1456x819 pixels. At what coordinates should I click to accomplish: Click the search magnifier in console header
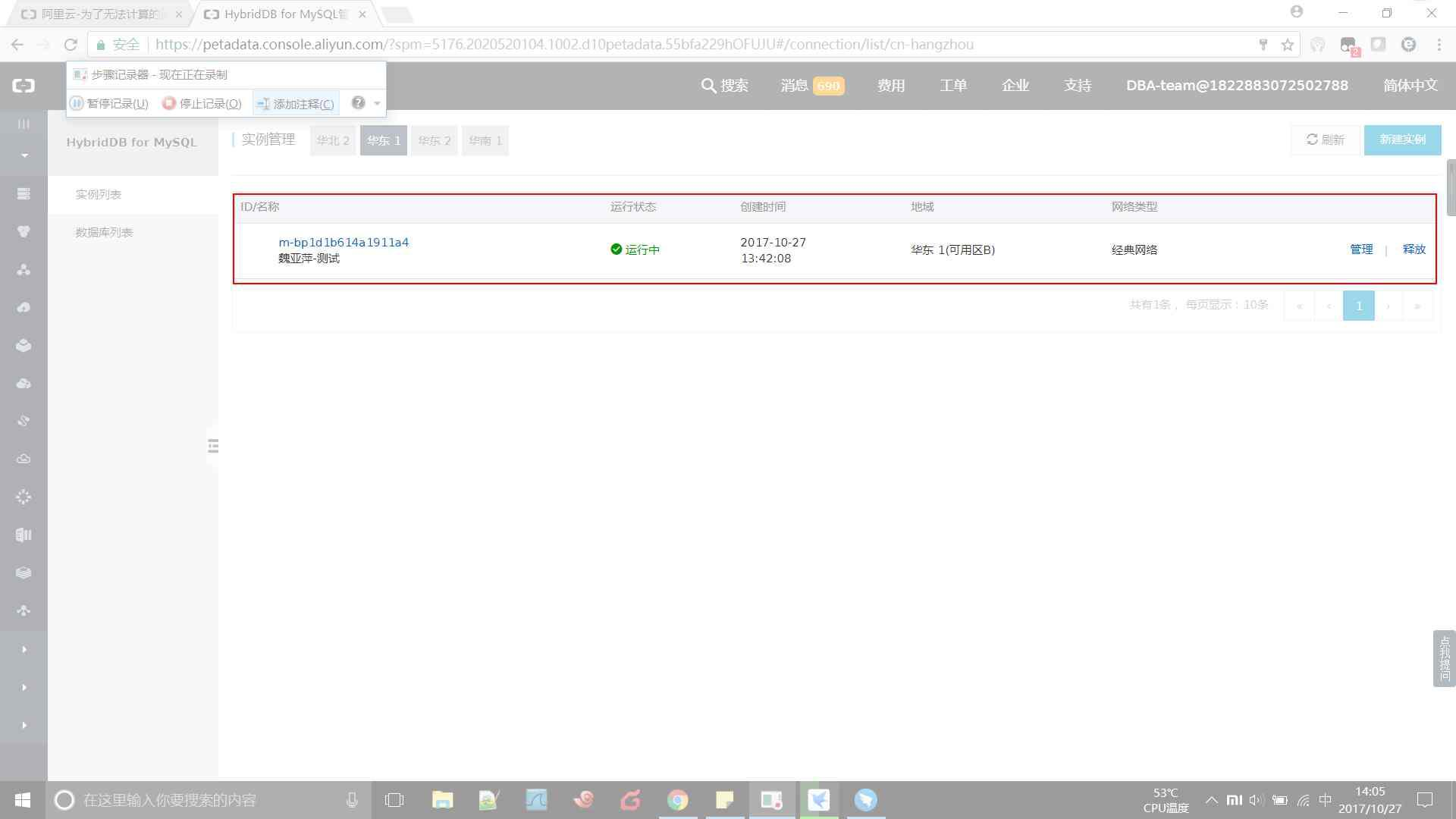coord(709,86)
